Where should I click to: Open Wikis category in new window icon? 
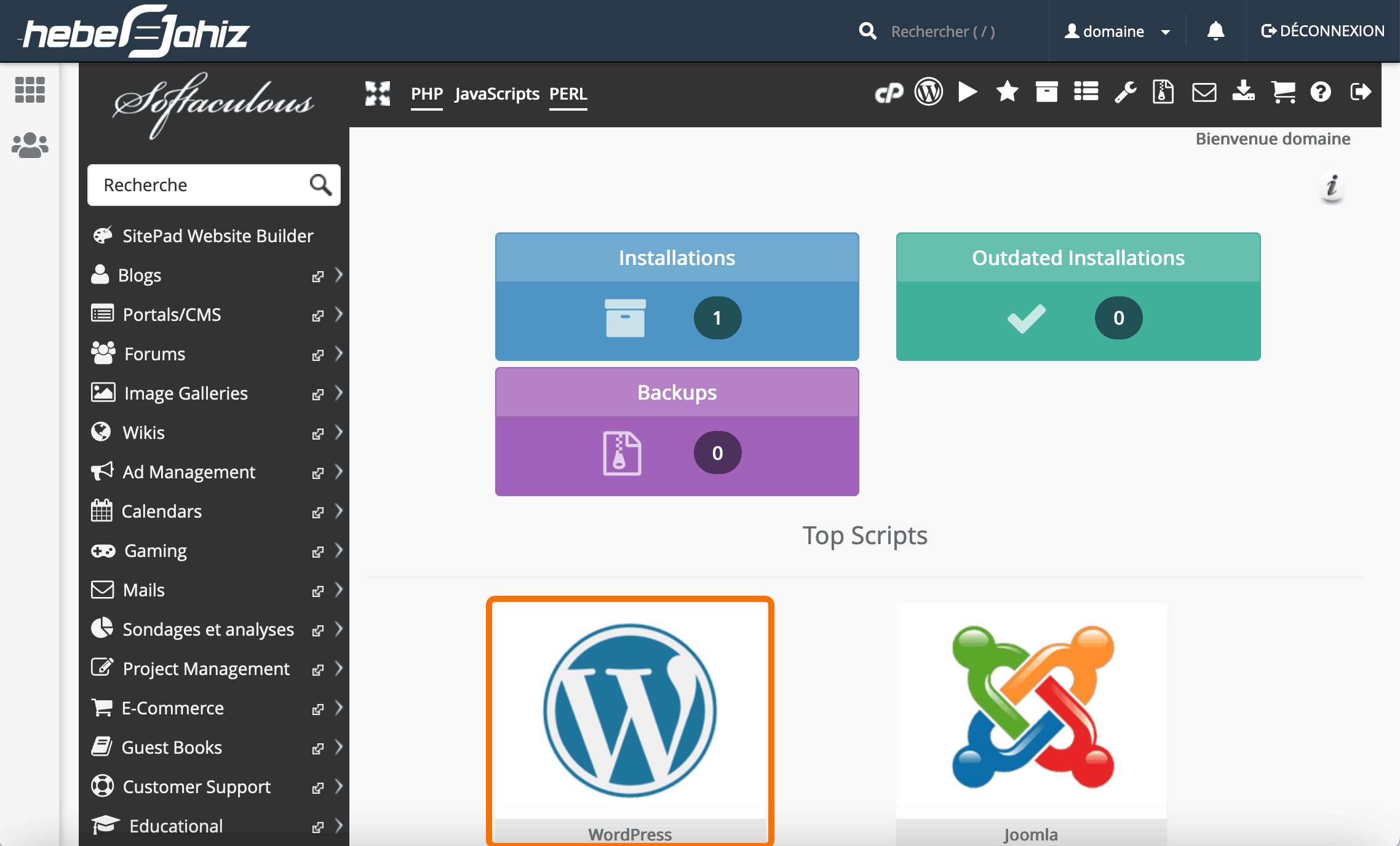tap(317, 433)
